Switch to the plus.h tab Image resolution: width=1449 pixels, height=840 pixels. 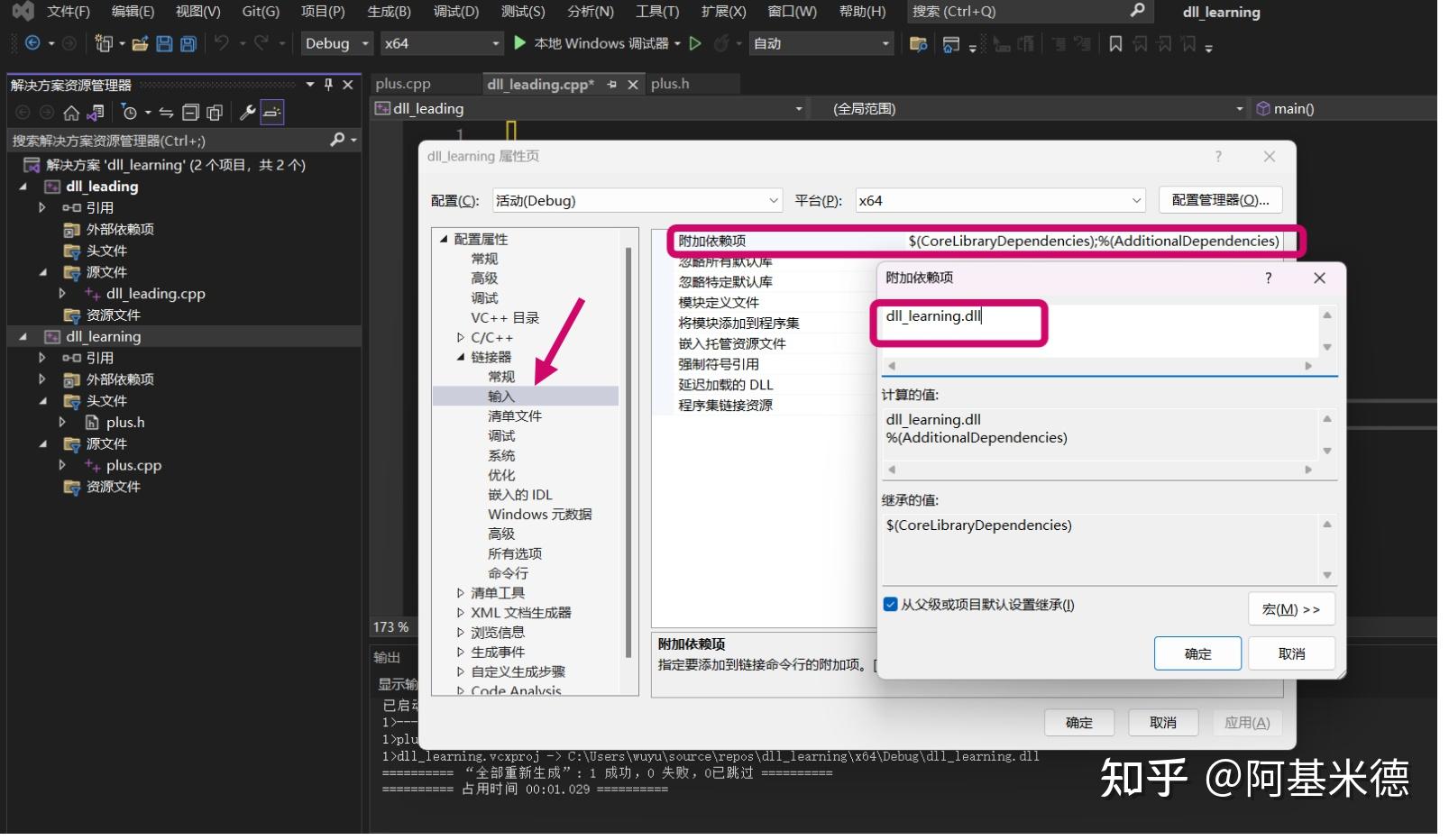point(670,84)
